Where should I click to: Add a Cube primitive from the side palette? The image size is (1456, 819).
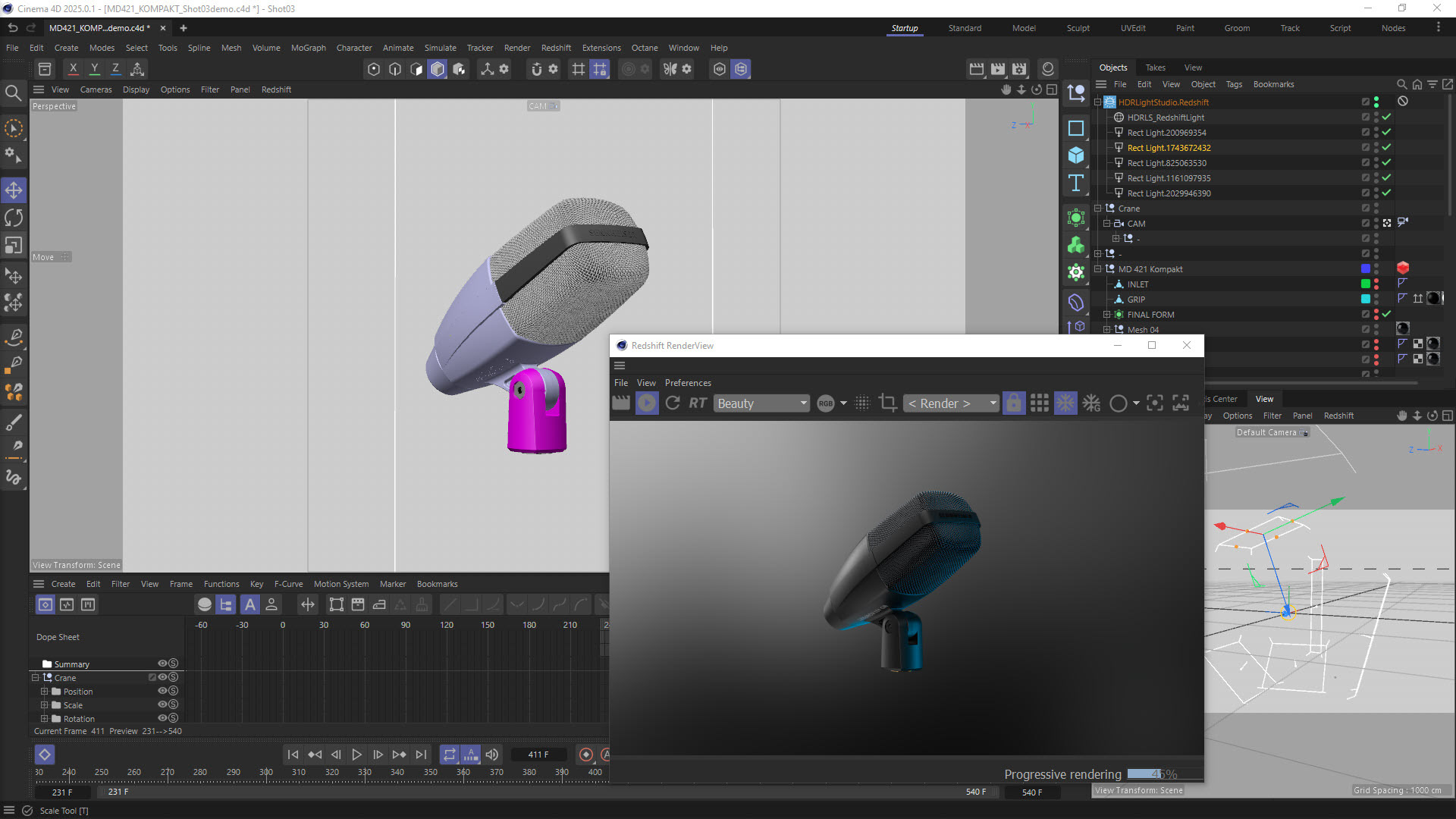[1075, 155]
